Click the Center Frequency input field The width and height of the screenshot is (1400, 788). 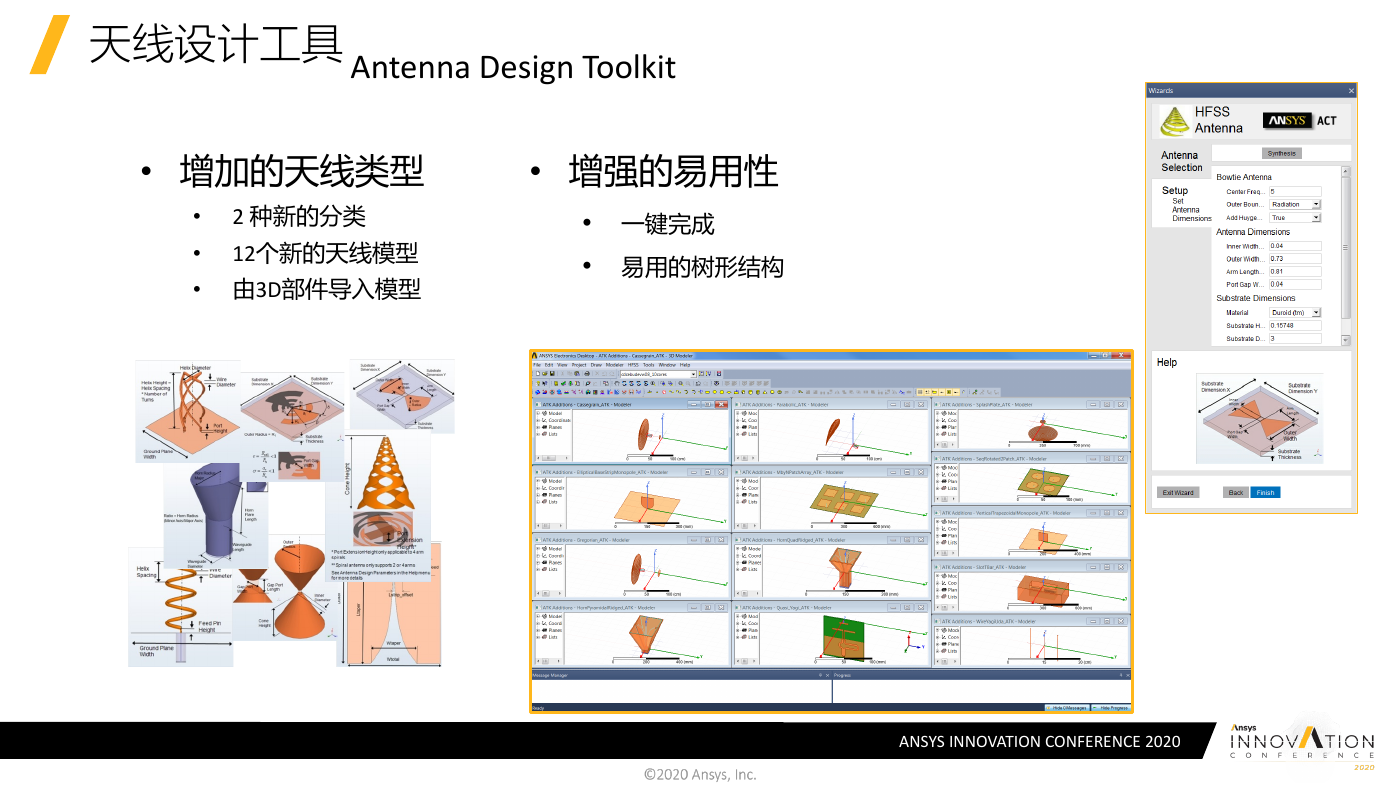point(1295,191)
